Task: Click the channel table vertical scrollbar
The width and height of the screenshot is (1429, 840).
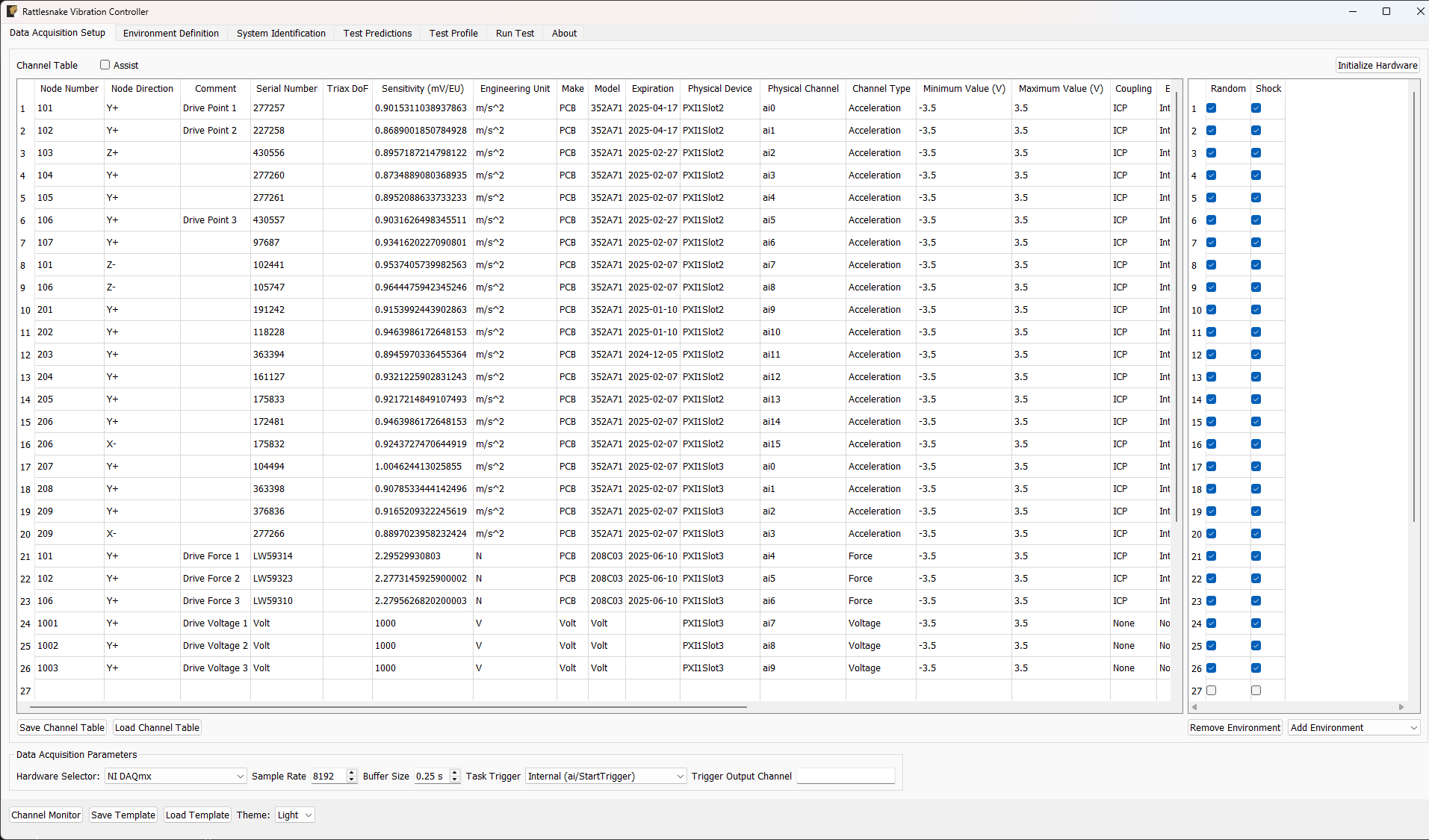Action: coord(1177,306)
